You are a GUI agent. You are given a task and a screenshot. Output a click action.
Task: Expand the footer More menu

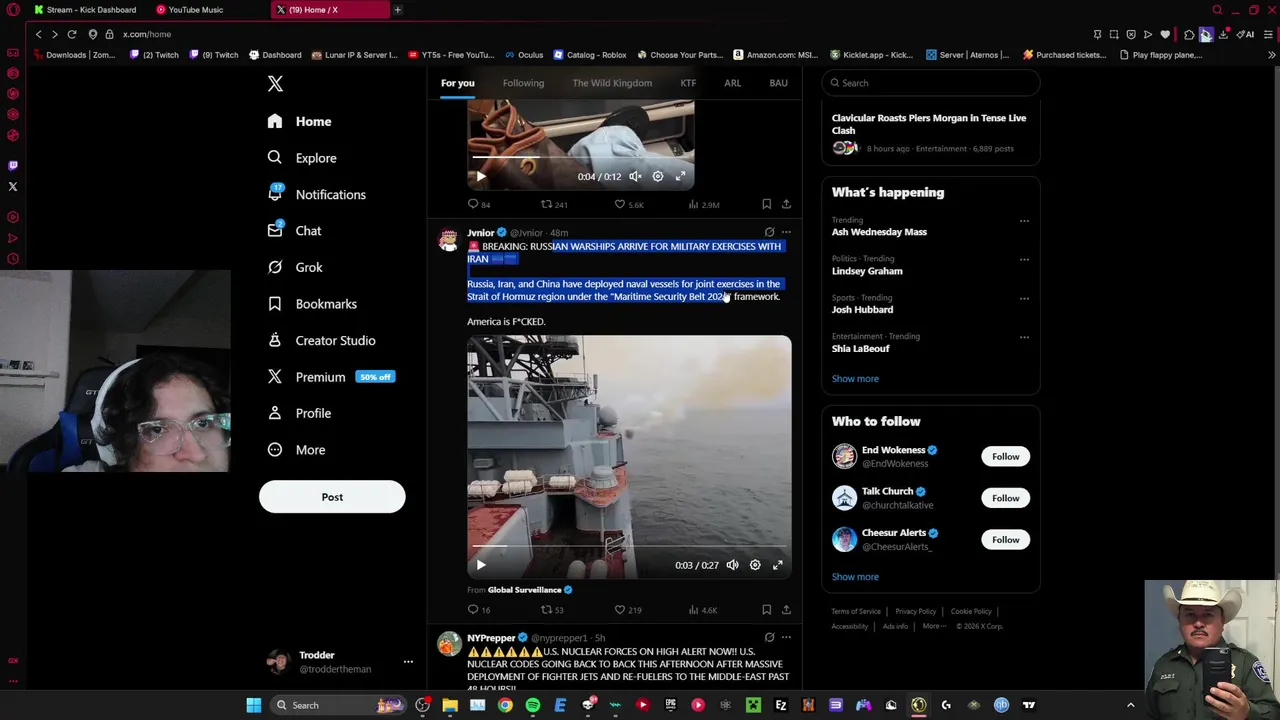point(932,626)
